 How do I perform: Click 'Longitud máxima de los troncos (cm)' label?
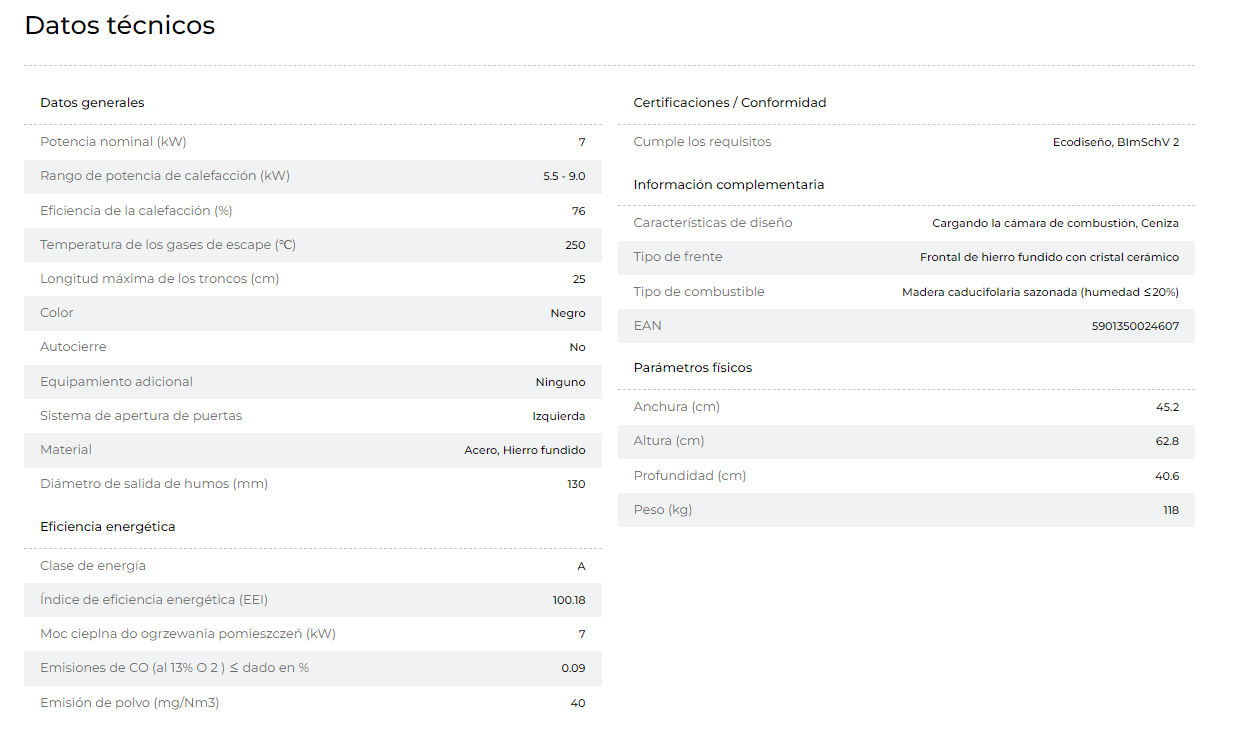[x=160, y=279]
